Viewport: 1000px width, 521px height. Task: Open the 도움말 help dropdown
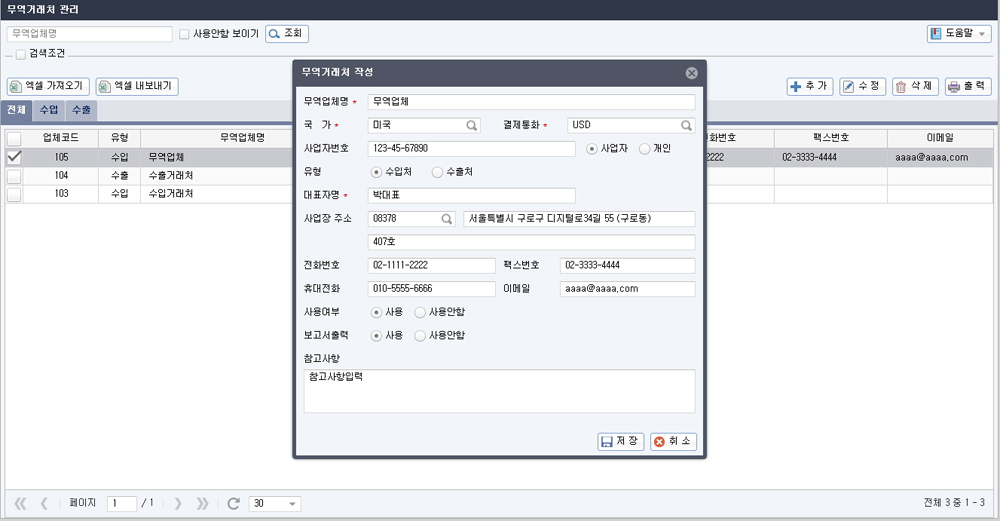[x=959, y=34]
